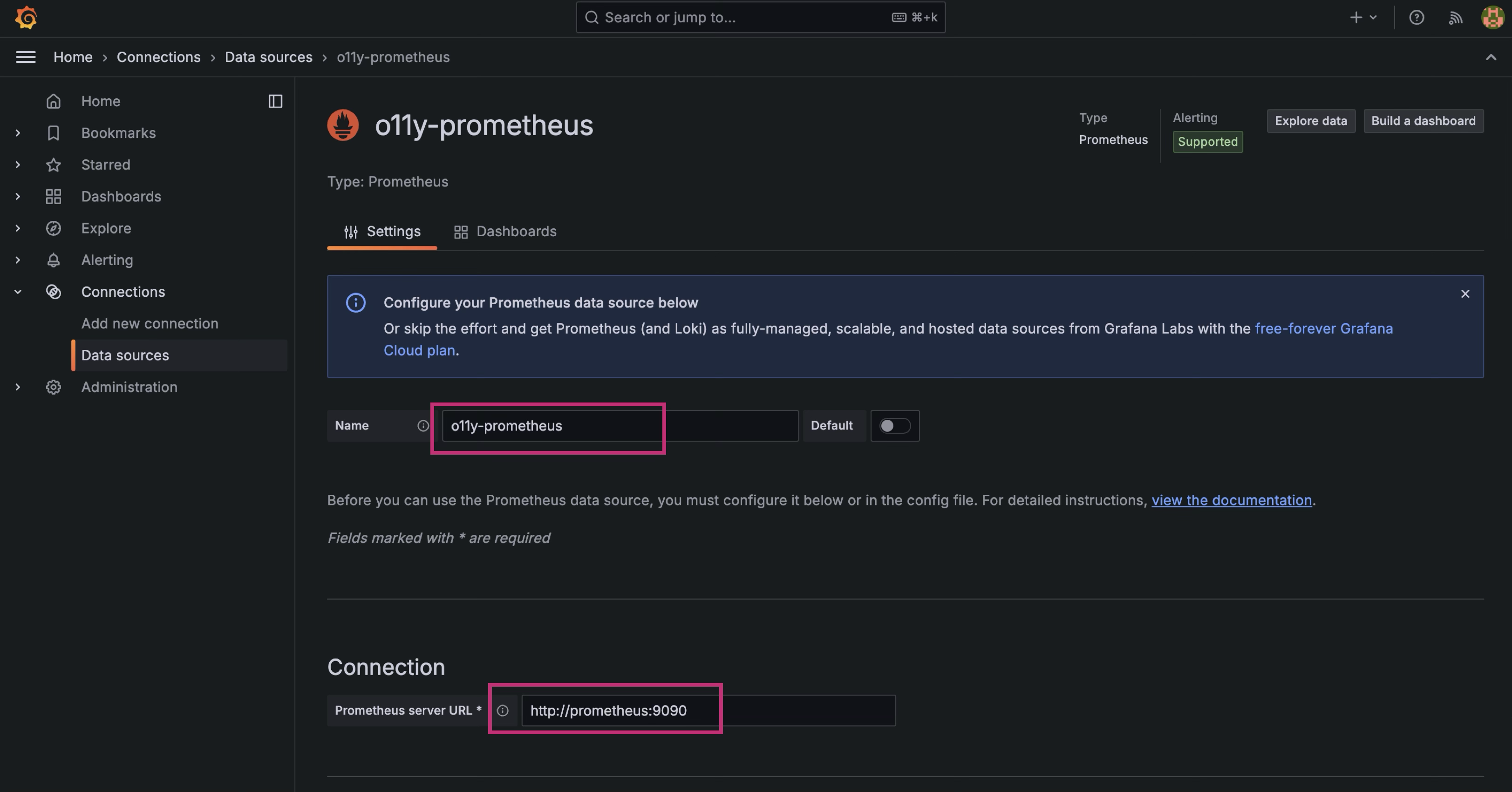The width and height of the screenshot is (1512, 792).
Task: Click the Bookmarks icon in sidebar
Action: click(54, 133)
